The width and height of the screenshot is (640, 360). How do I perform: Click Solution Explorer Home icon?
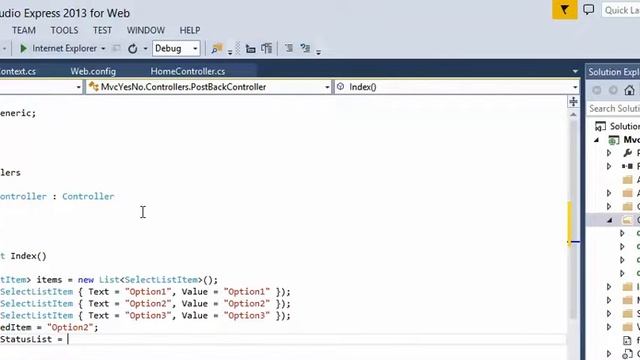point(629,90)
